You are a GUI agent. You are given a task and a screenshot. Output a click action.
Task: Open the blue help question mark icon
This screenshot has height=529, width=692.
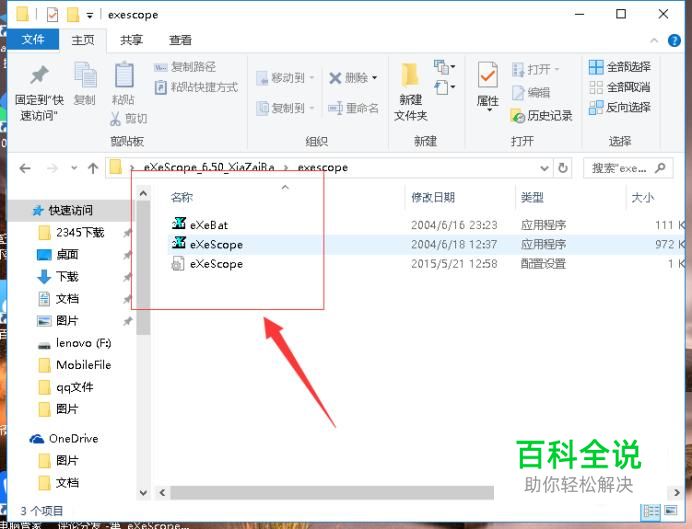pyautogui.click(x=674, y=41)
